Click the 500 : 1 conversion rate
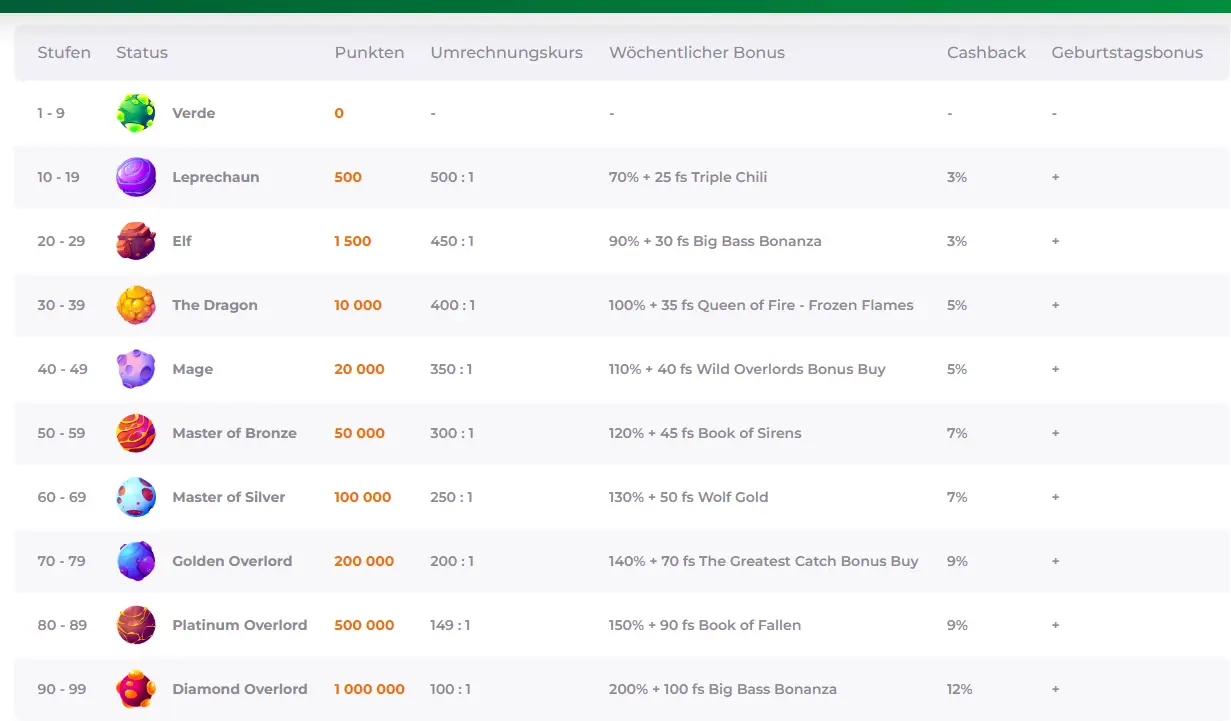1231x721 pixels. [x=452, y=177]
